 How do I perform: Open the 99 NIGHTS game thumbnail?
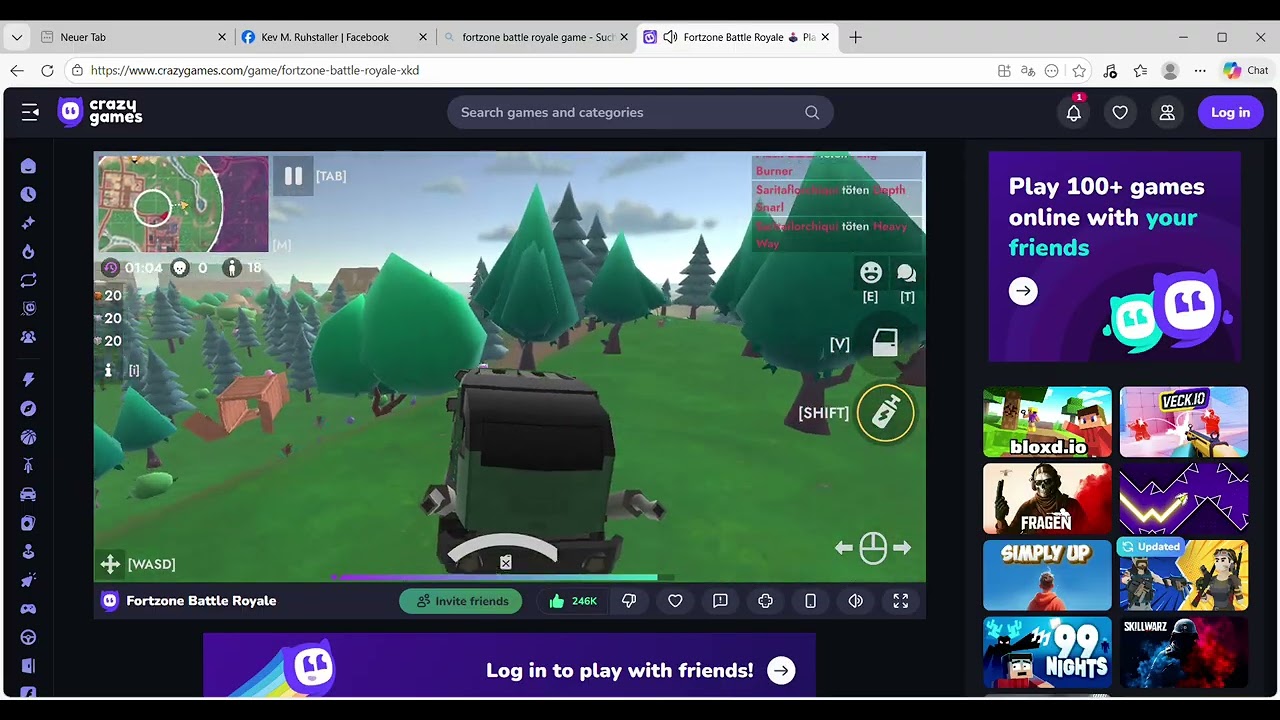tap(1047, 652)
